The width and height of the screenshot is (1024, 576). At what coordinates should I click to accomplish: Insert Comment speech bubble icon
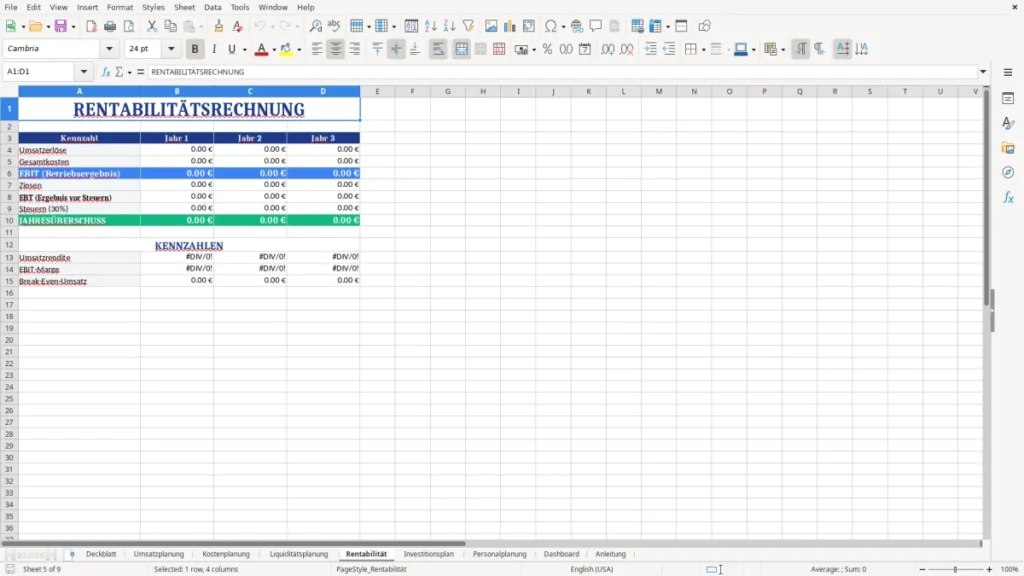596,26
